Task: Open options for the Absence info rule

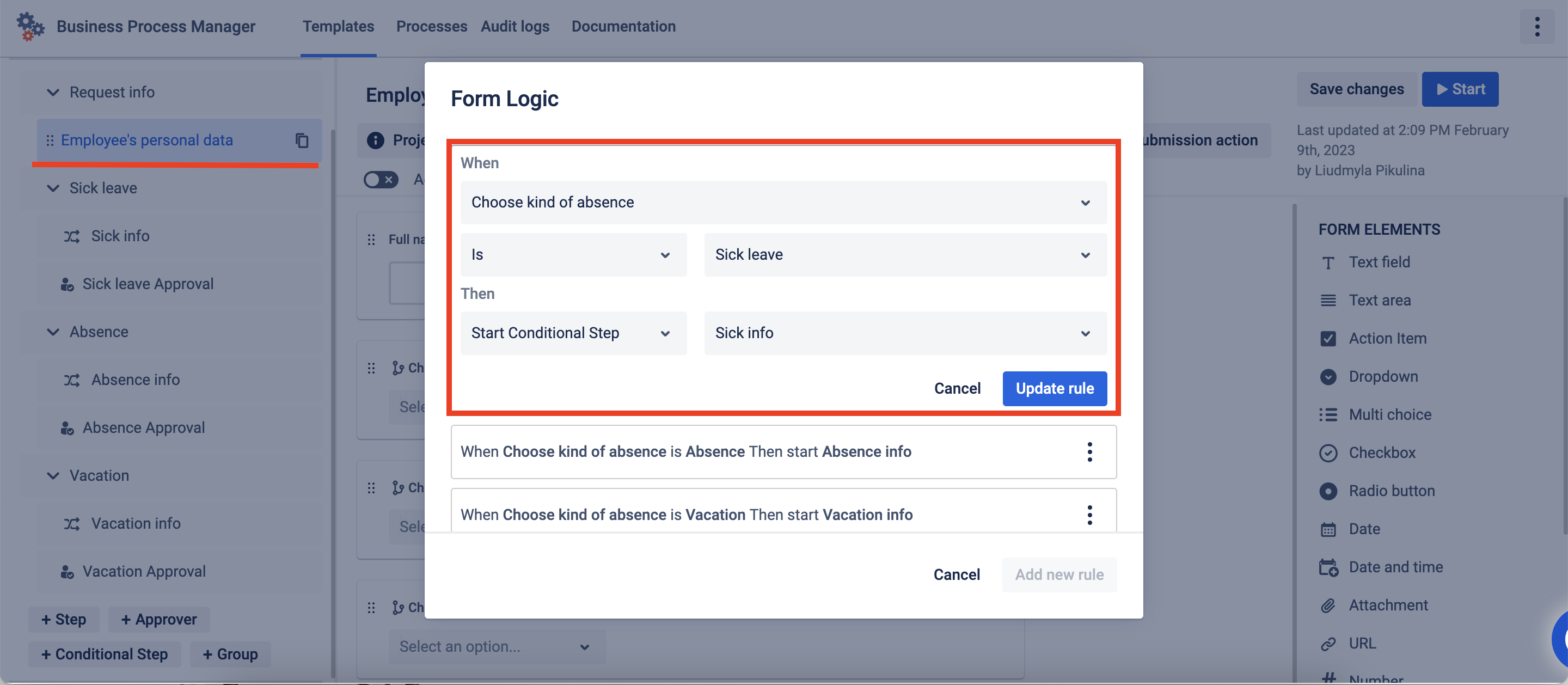Action: pyautogui.click(x=1089, y=452)
